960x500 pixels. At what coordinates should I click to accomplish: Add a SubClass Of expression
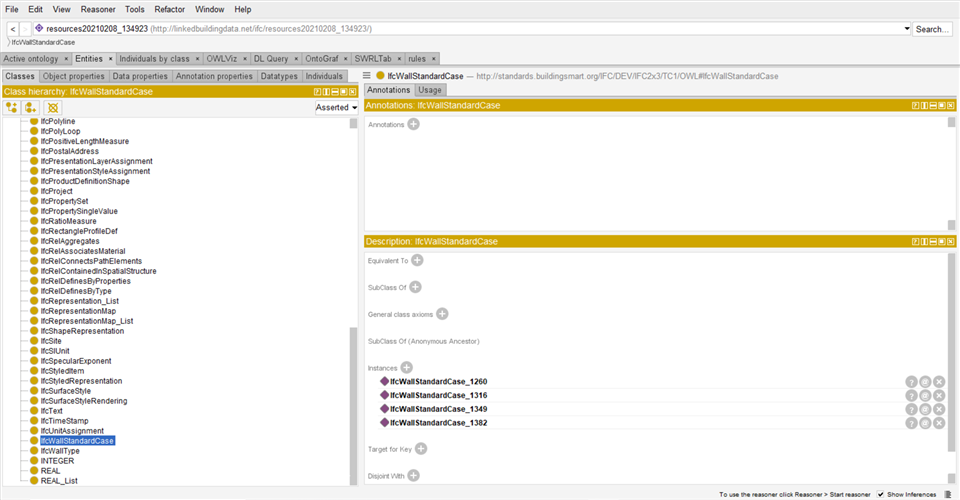pyautogui.click(x=415, y=287)
